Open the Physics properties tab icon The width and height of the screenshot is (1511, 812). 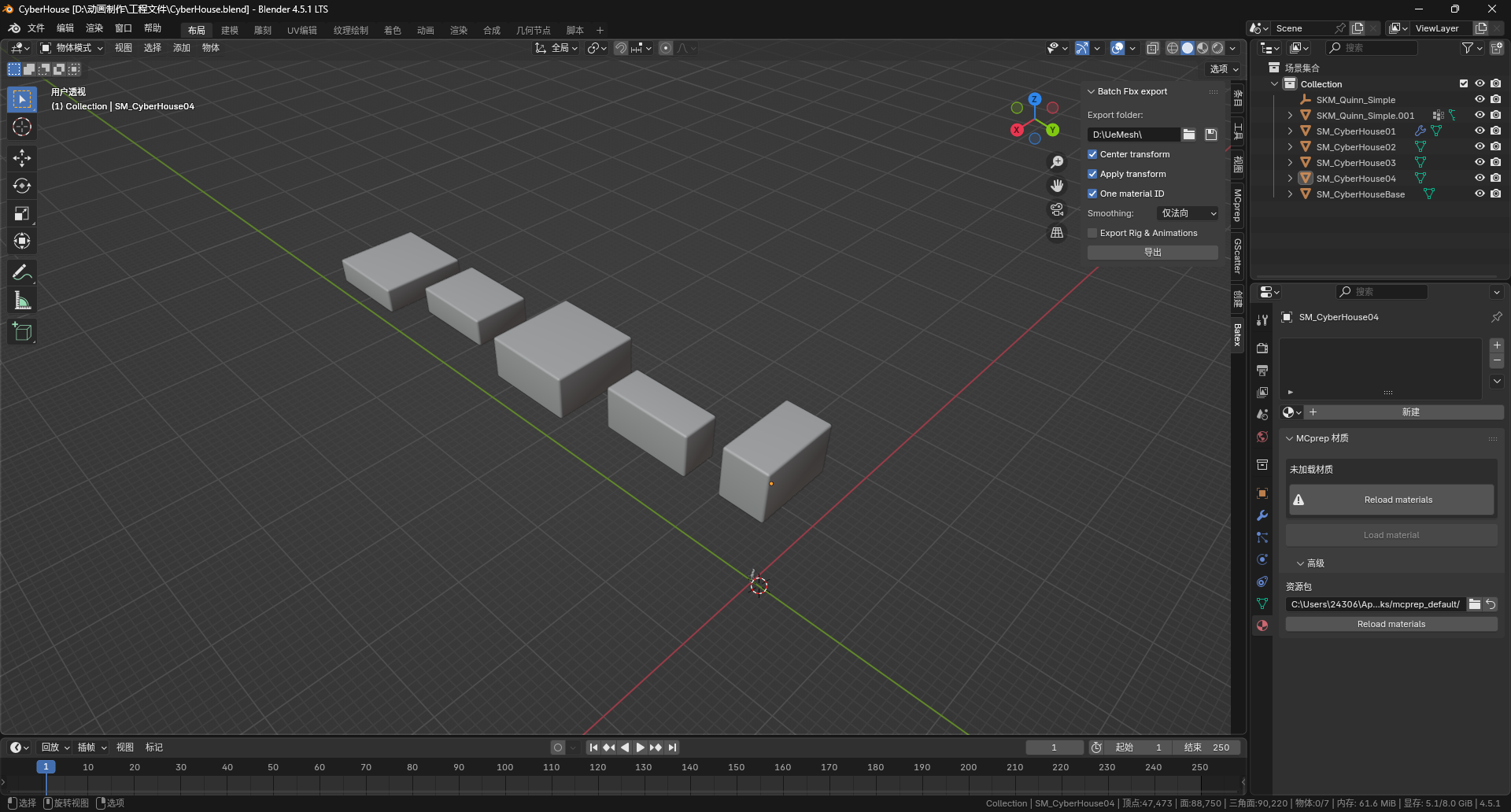1262,559
